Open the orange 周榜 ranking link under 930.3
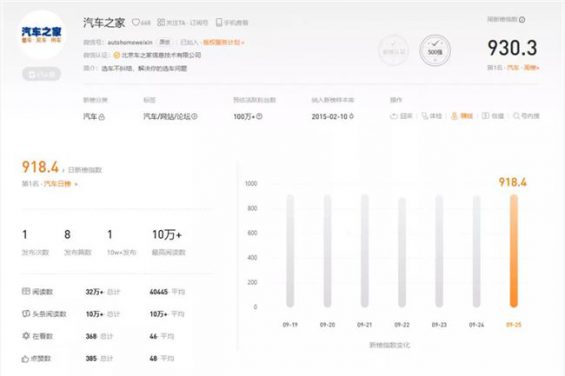This screenshot has height=376, width=565. [x=531, y=67]
